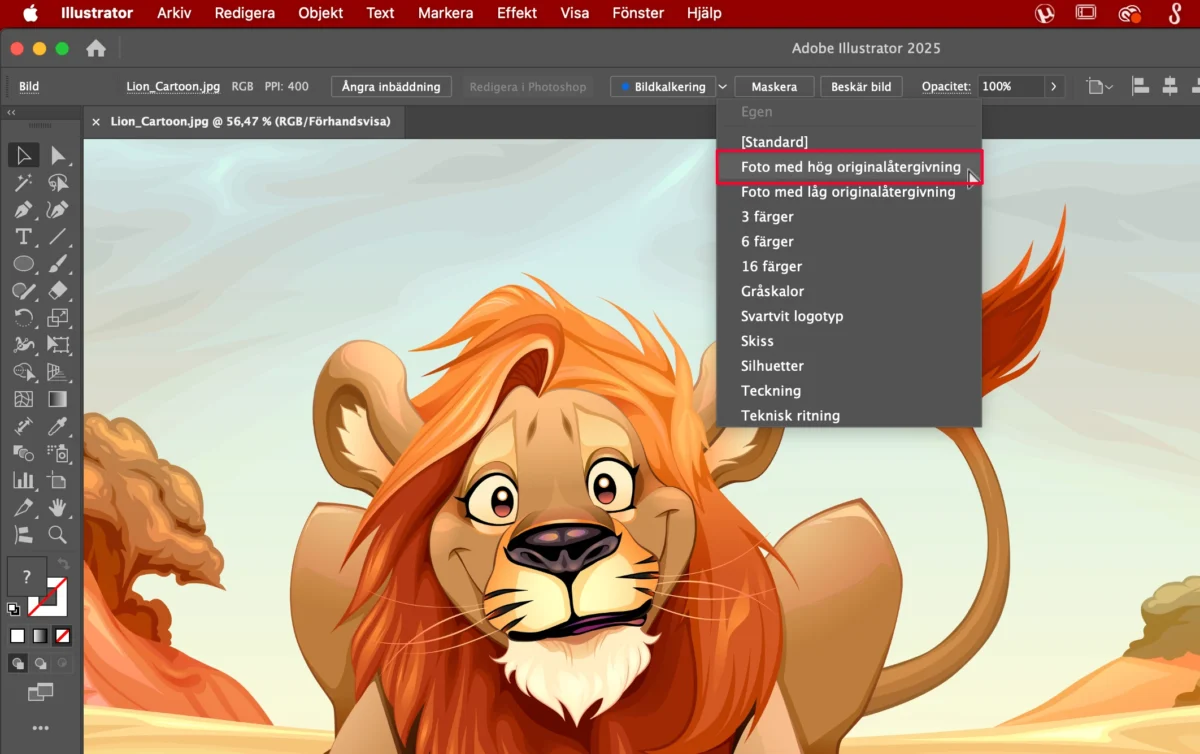Enable Draw Behind mode

[40, 663]
